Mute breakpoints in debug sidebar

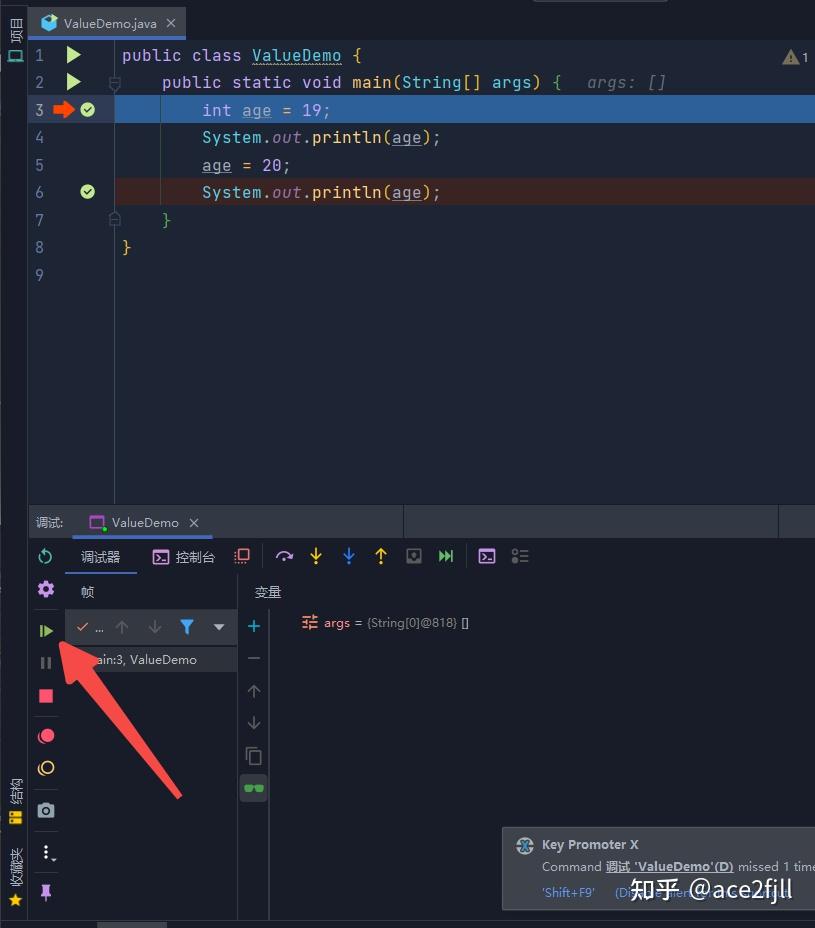(x=46, y=768)
